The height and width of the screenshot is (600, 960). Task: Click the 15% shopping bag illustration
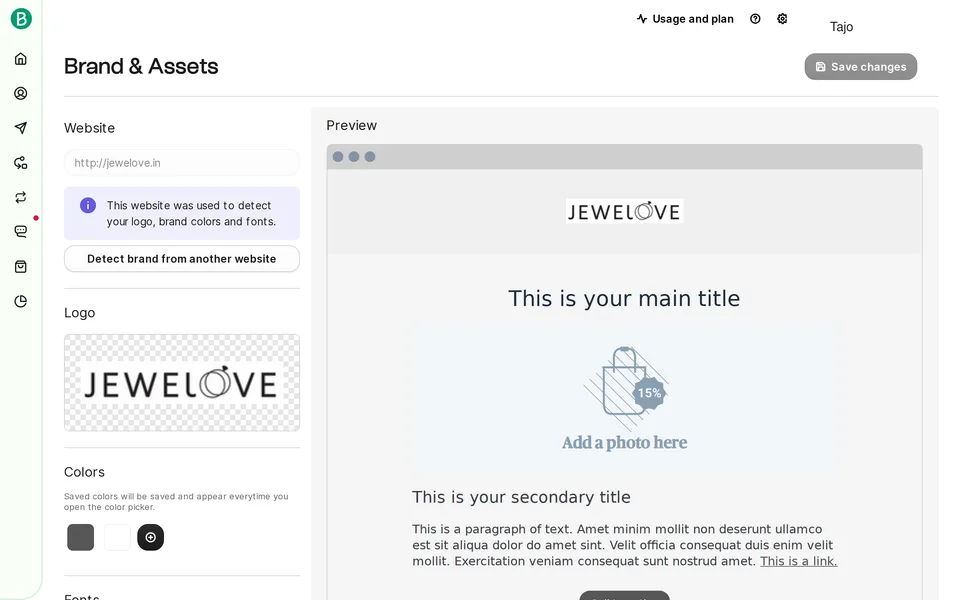(624, 387)
